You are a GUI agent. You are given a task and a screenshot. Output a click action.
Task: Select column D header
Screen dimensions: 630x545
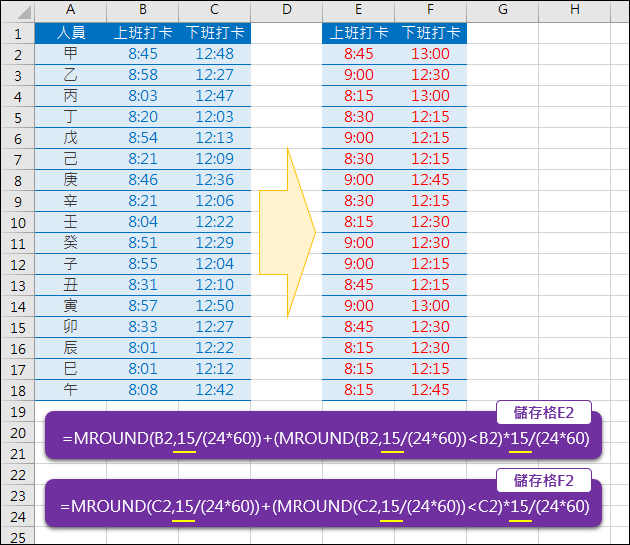click(x=286, y=11)
